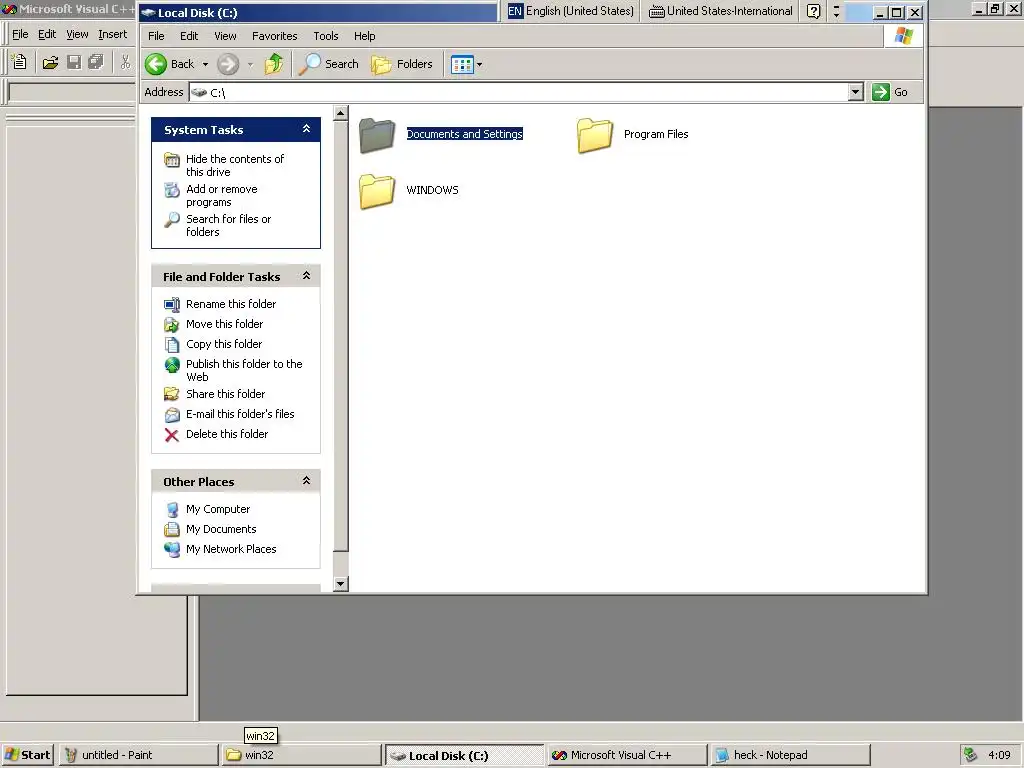This screenshot has width=1024, height=768.
Task: Click the Views toolbar button
Action: click(462, 64)
